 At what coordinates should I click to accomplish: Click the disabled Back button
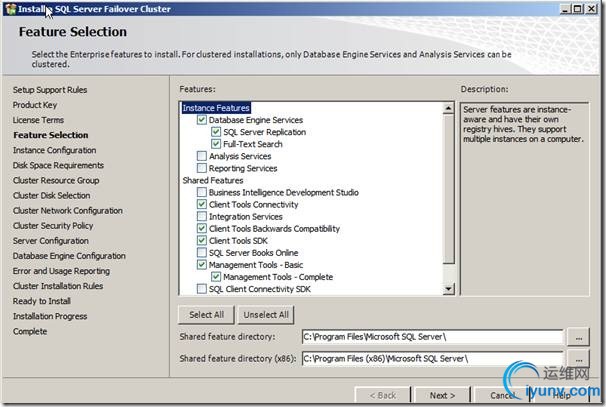point(383,395)
